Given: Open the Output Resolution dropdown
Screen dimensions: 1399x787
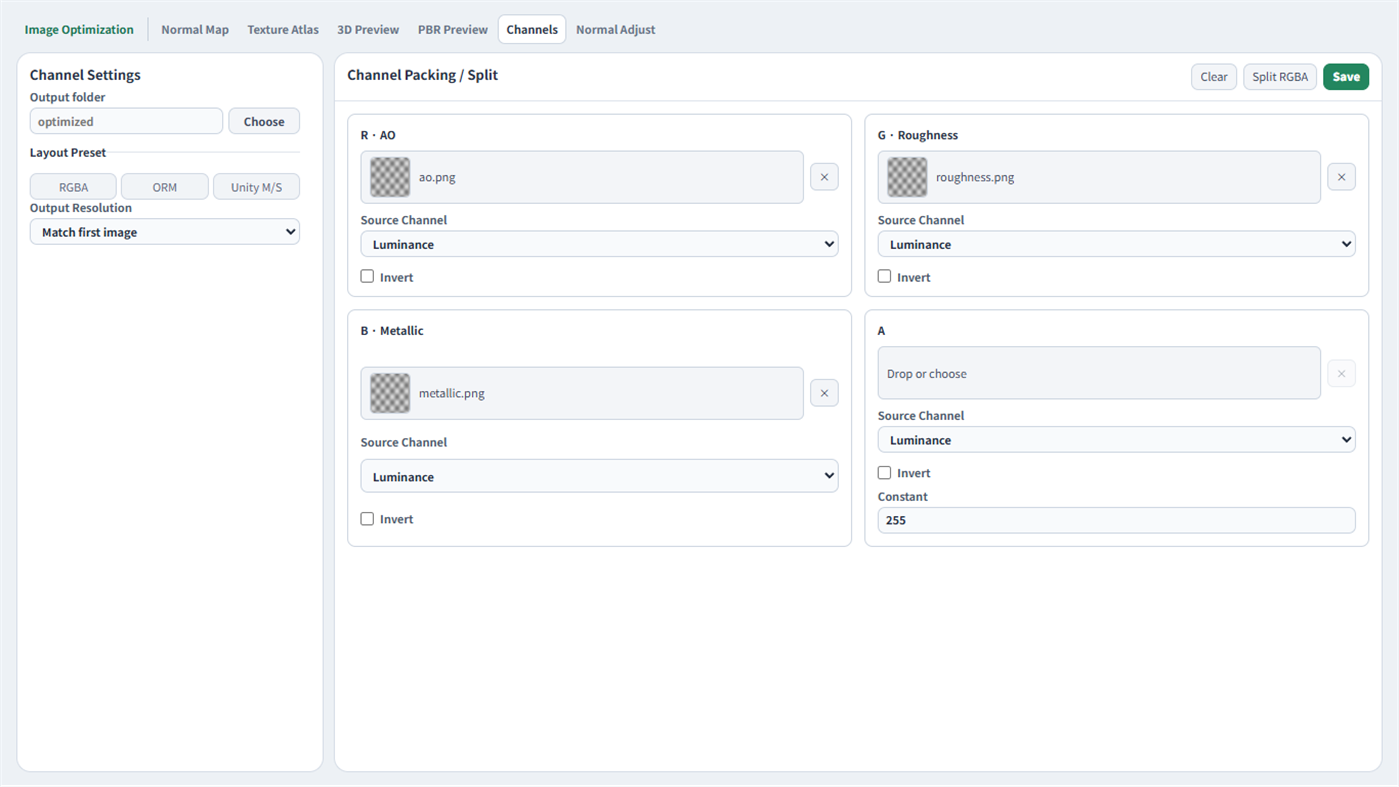Looking at the screenshot, I should pyautogui.click(x=165, y=232).
